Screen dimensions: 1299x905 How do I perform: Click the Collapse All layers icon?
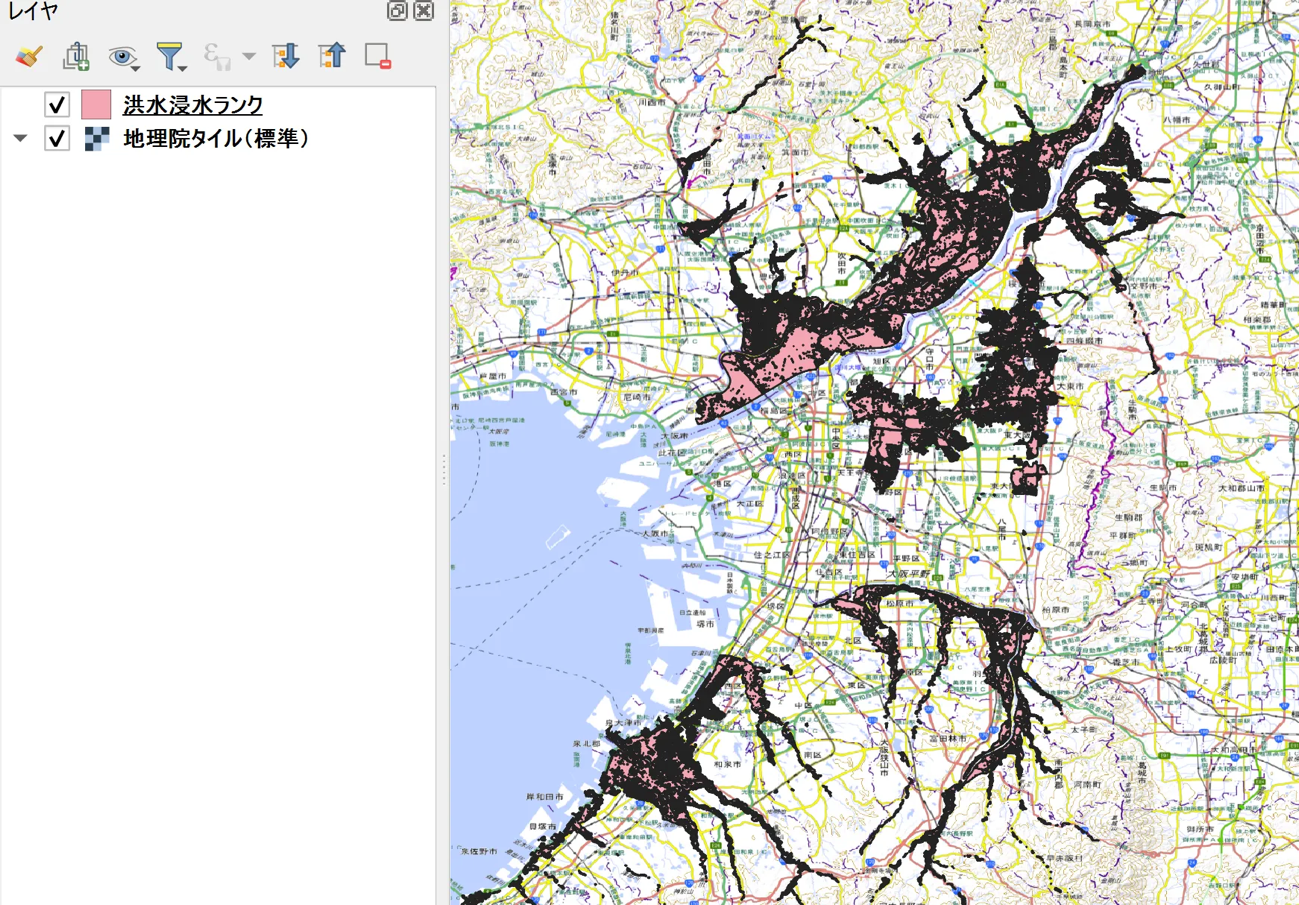tap(332, 56)
